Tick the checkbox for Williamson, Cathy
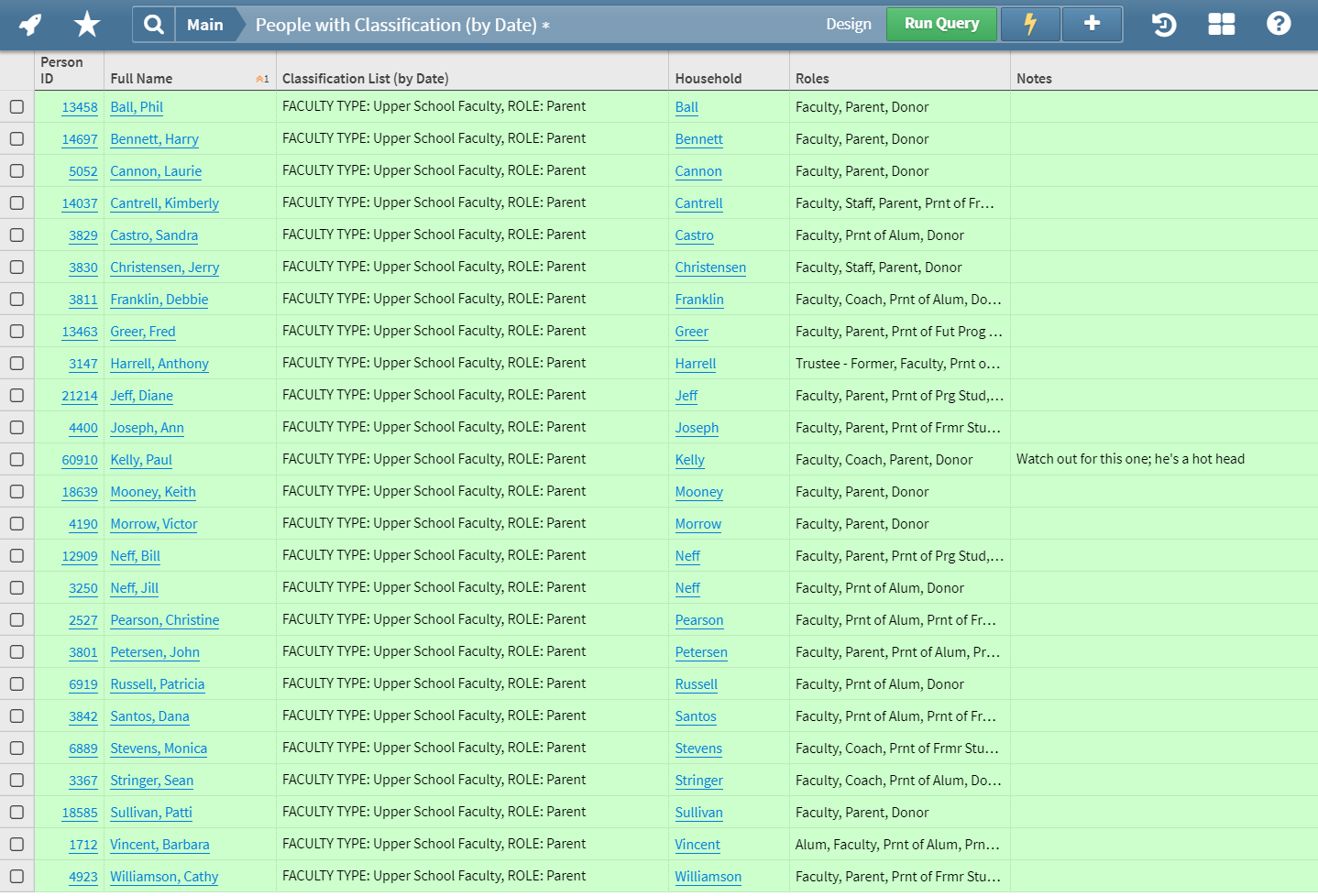This screenshot has height=896, width=1318. click(16, 877)
